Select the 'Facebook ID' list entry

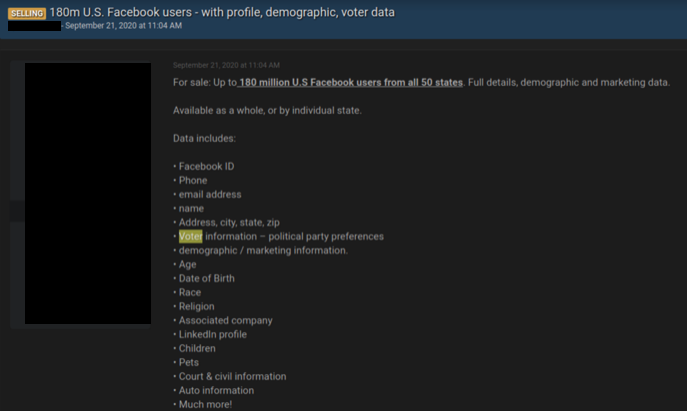coord(206,167)
